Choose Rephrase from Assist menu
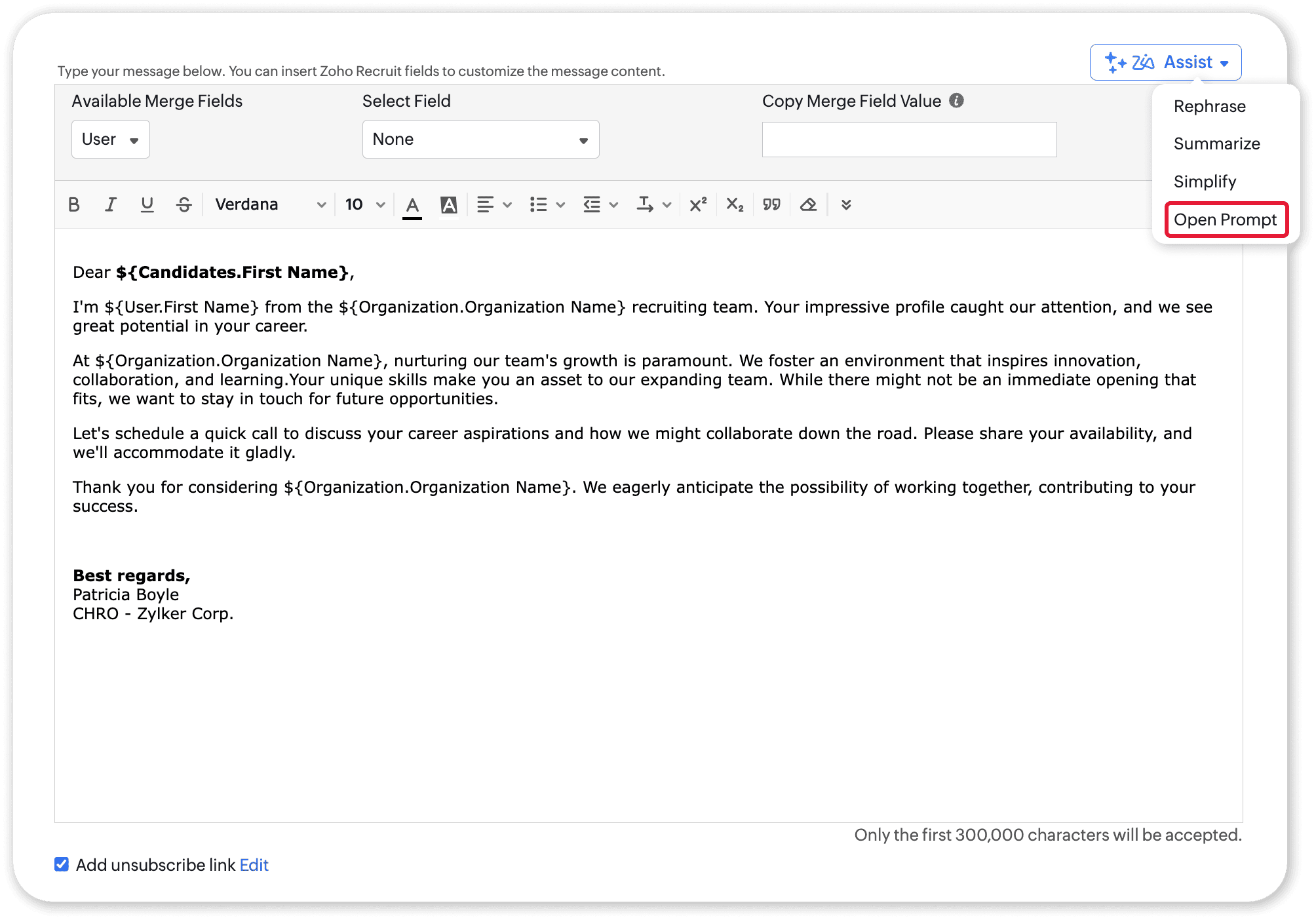This screenshot has height=920, width=1316. [1209, 106]
